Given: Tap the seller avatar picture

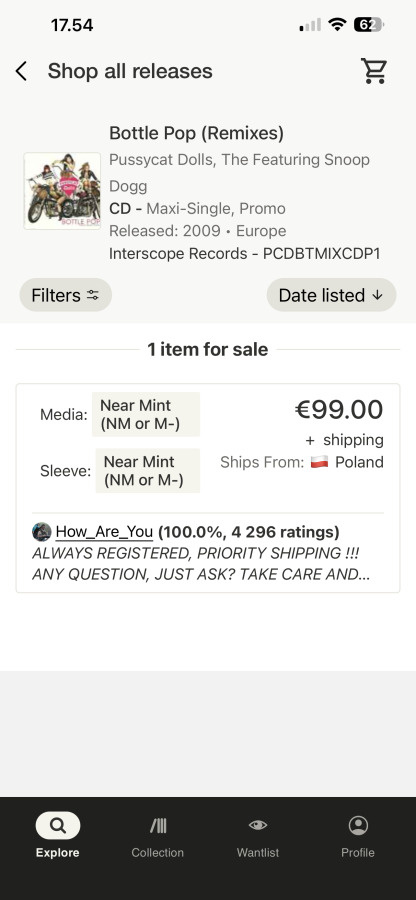Looking at the screenshot, I should pyautogui.click(x=42, y=532).
